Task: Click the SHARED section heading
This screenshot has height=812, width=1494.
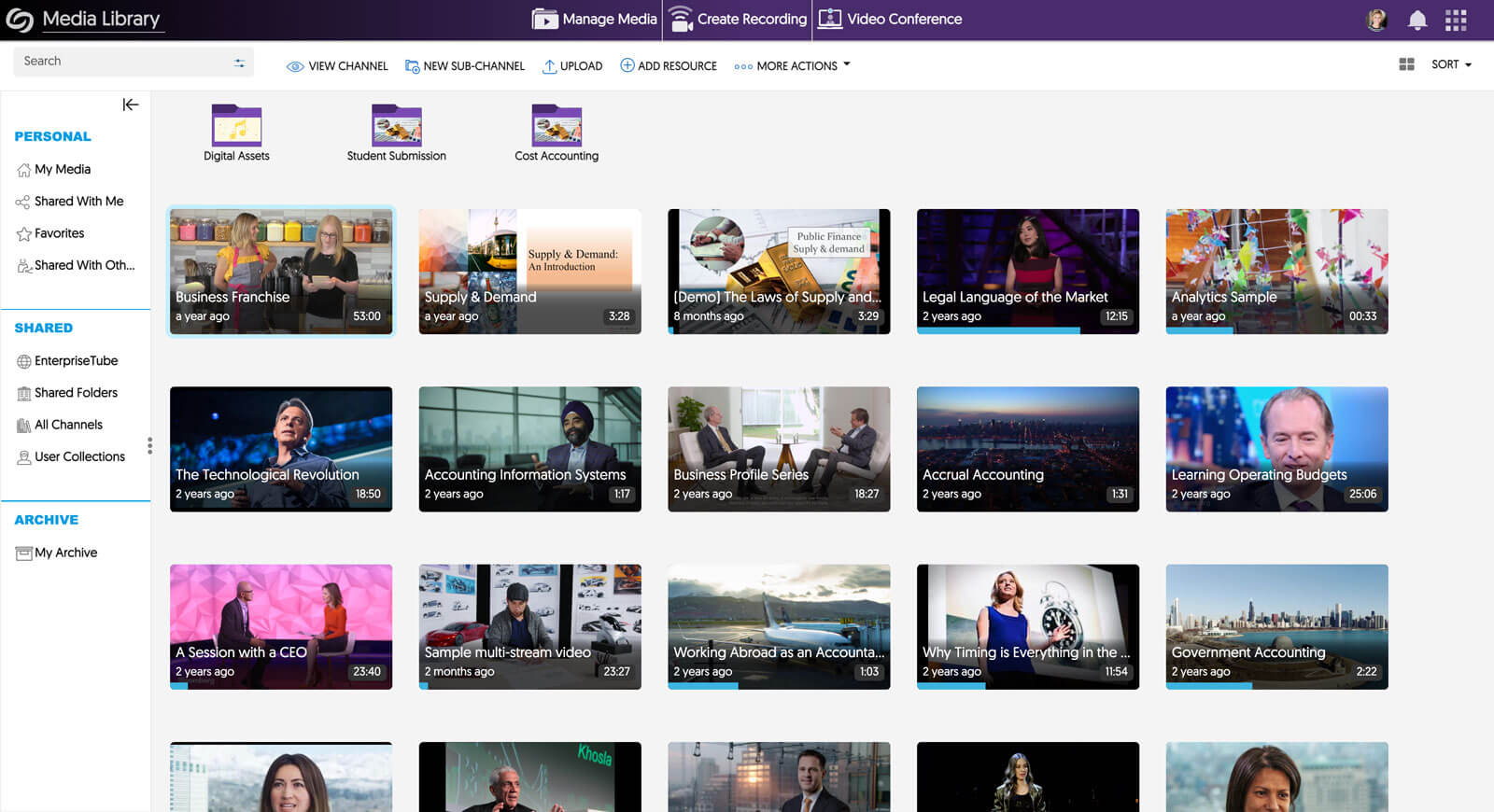Action: pos(43,329)
